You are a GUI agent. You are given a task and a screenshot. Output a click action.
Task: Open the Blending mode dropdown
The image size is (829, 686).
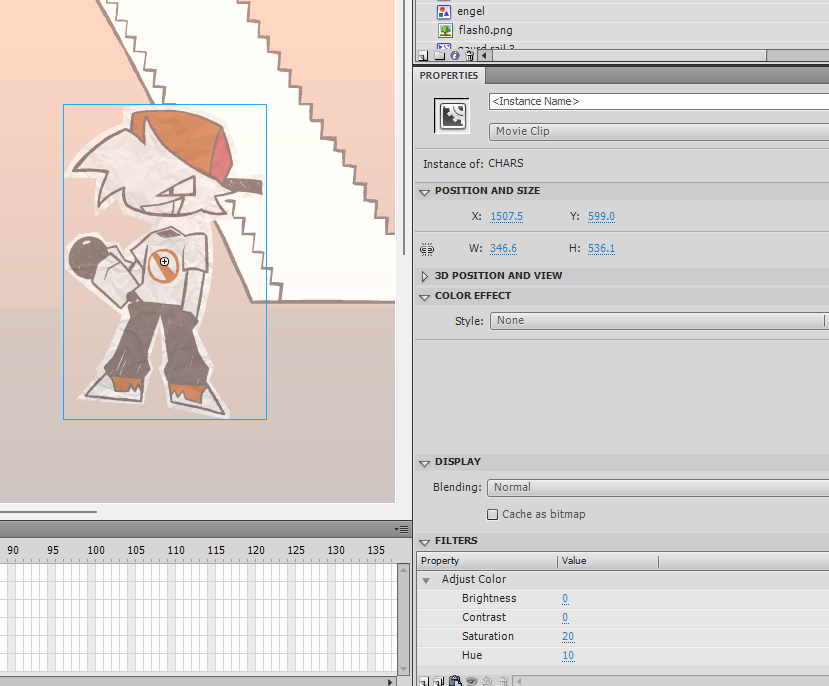point(658,487)
